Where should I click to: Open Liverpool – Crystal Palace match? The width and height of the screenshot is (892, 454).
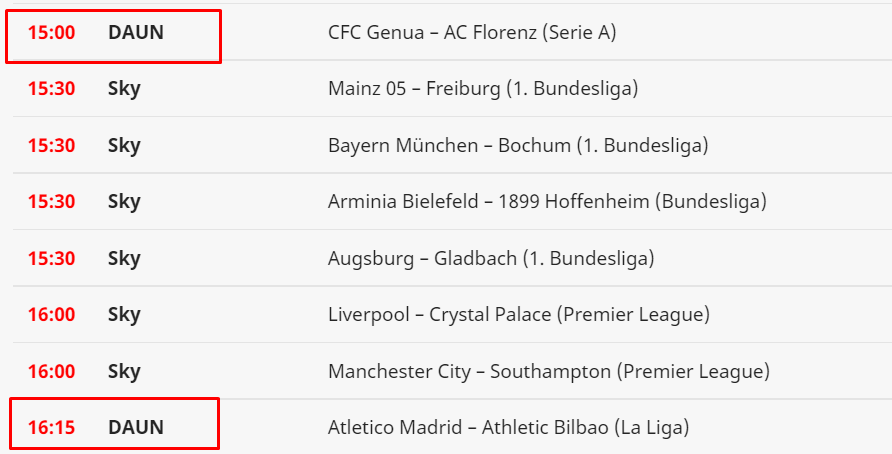click(518, 314)
